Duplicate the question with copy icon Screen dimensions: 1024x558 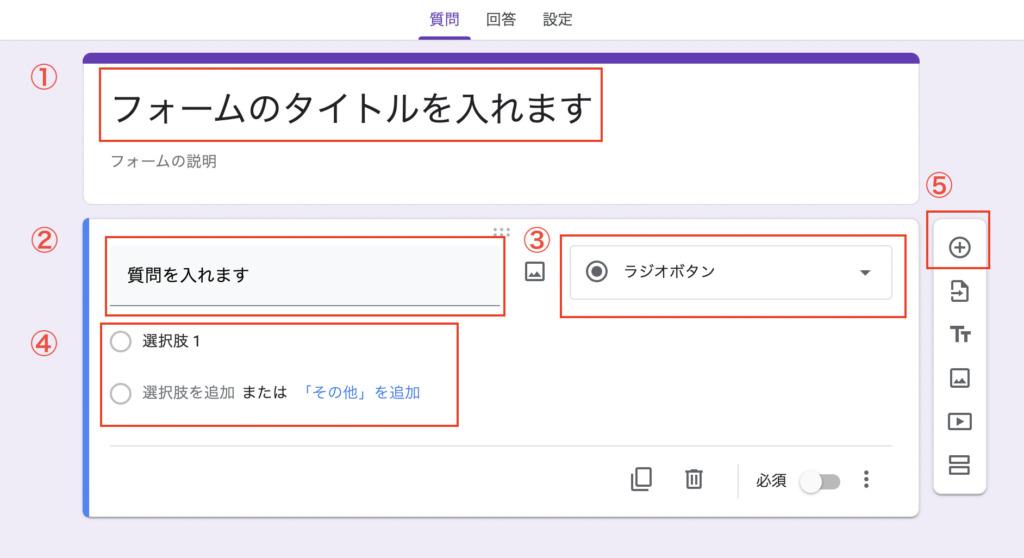(x=641, y=479)
